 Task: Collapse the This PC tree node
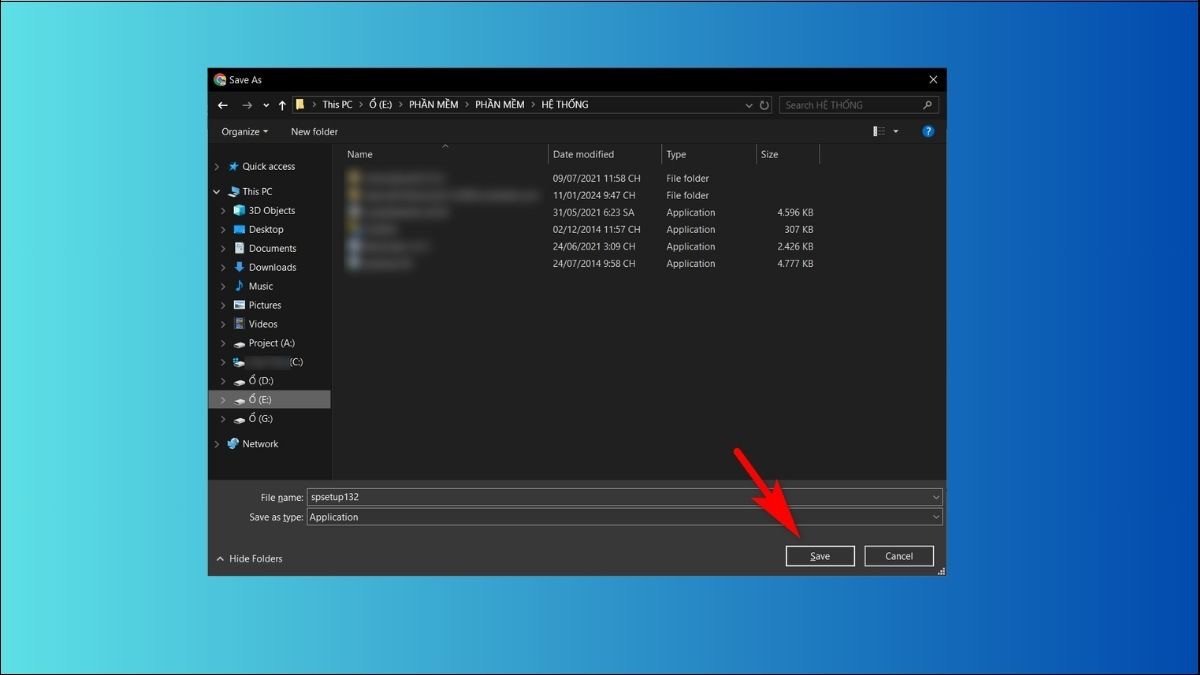[x=217, y=191]
